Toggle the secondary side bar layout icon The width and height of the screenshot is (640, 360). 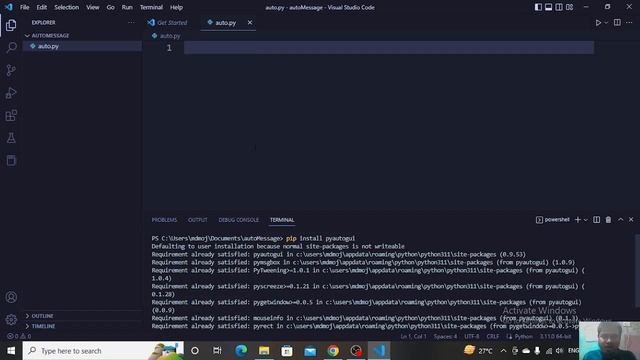[x=559, y=7]
